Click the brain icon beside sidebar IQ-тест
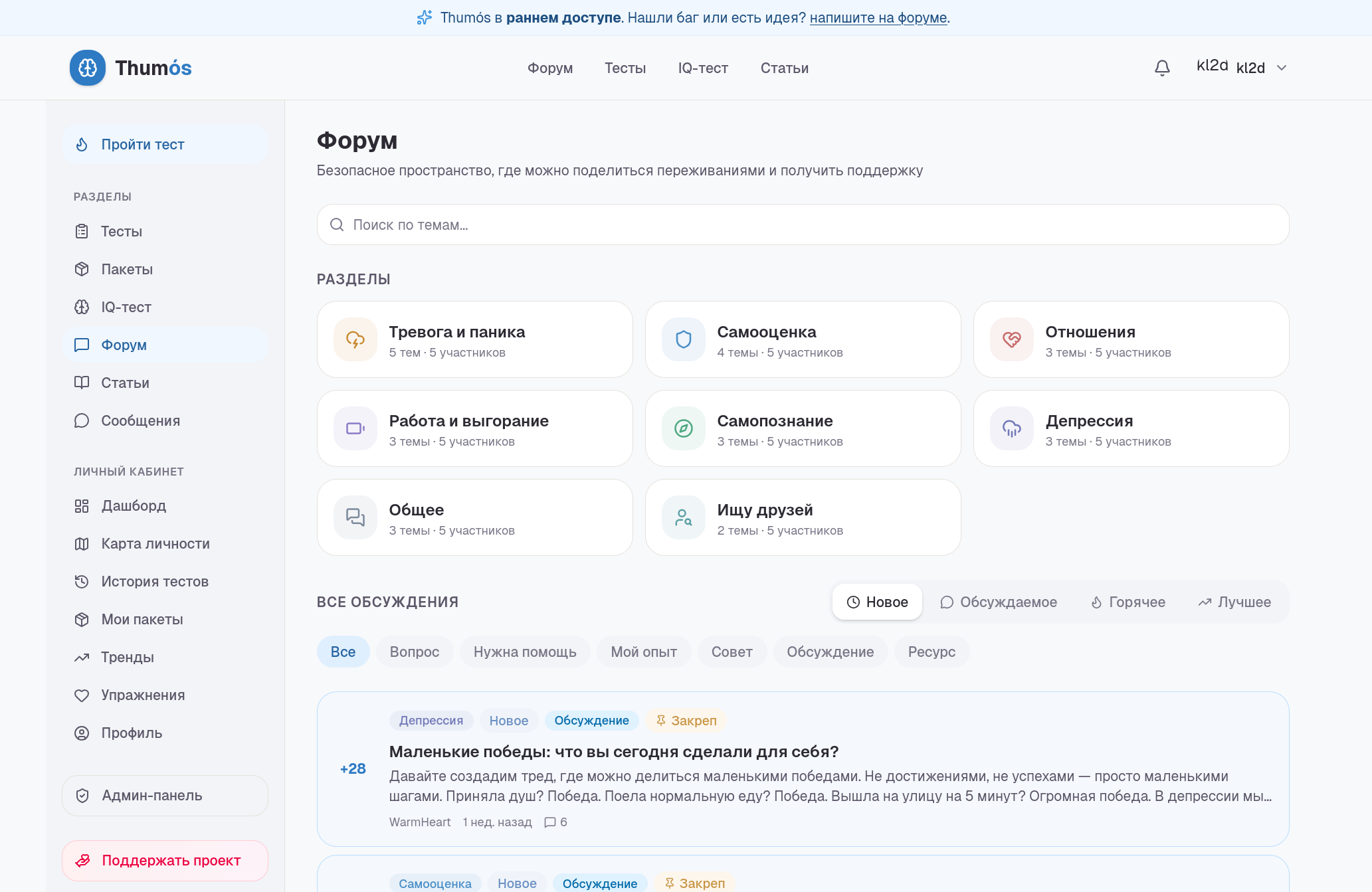The width and height of the screenshot is (1372, 892). [x=82, y=307]
